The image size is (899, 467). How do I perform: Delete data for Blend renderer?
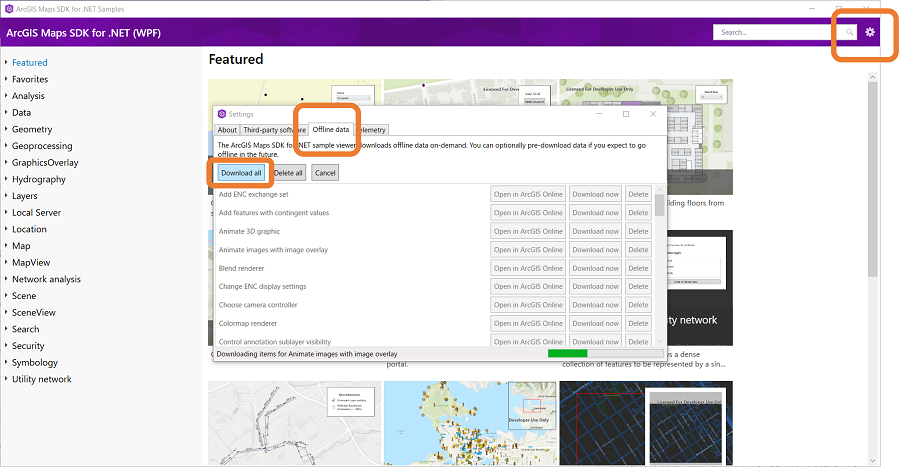pos(638,268)
